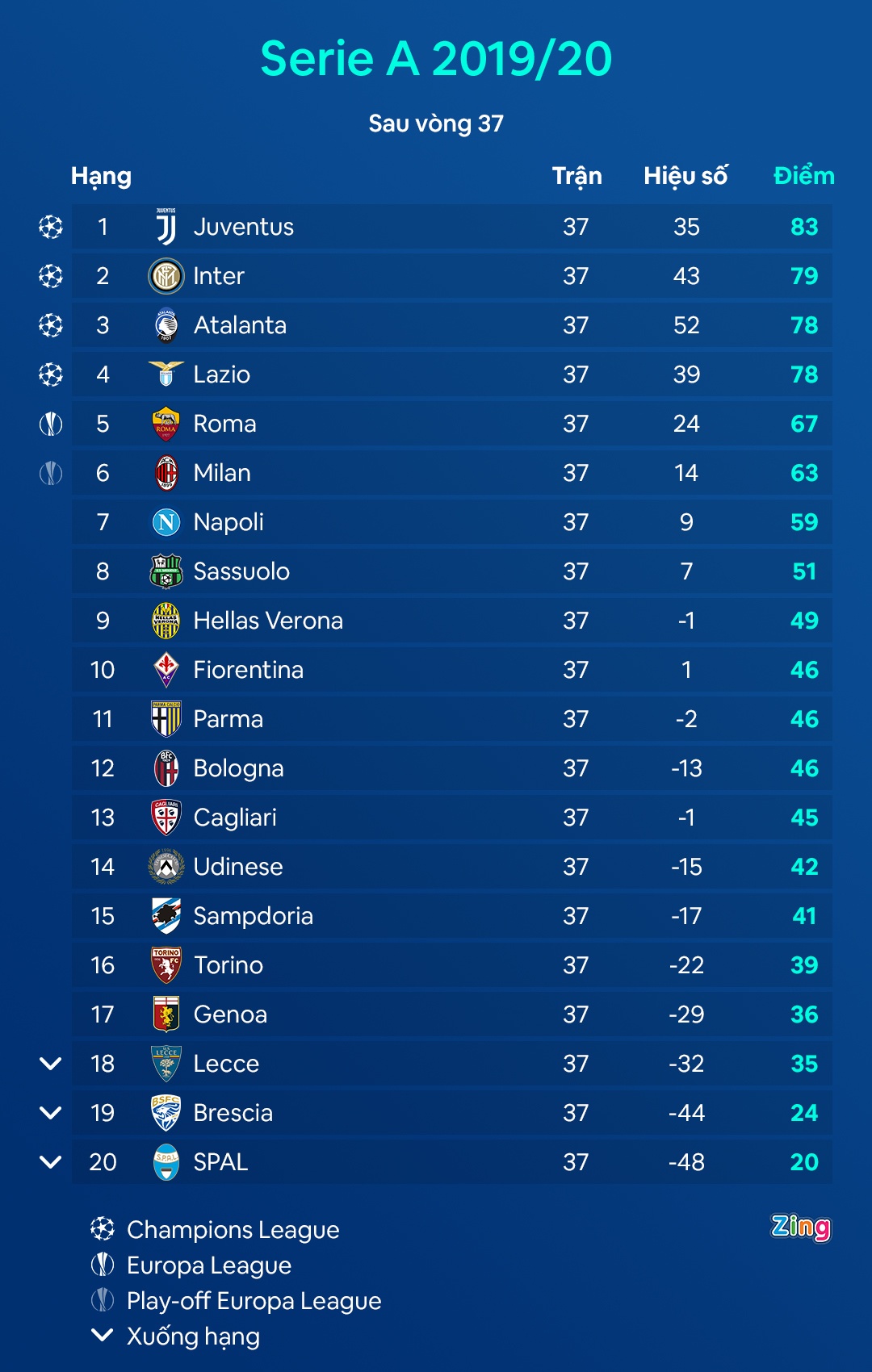Click the Sassuolo club crest

click(x=166, y=571)
